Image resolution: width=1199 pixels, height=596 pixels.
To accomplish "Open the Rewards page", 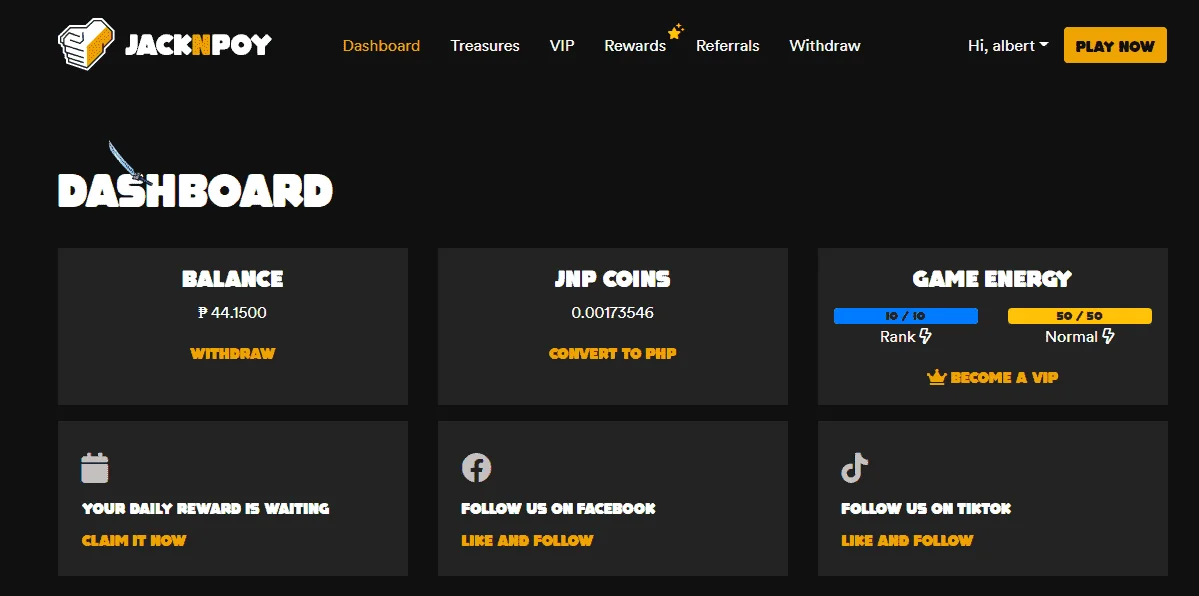I will [635, 46].
